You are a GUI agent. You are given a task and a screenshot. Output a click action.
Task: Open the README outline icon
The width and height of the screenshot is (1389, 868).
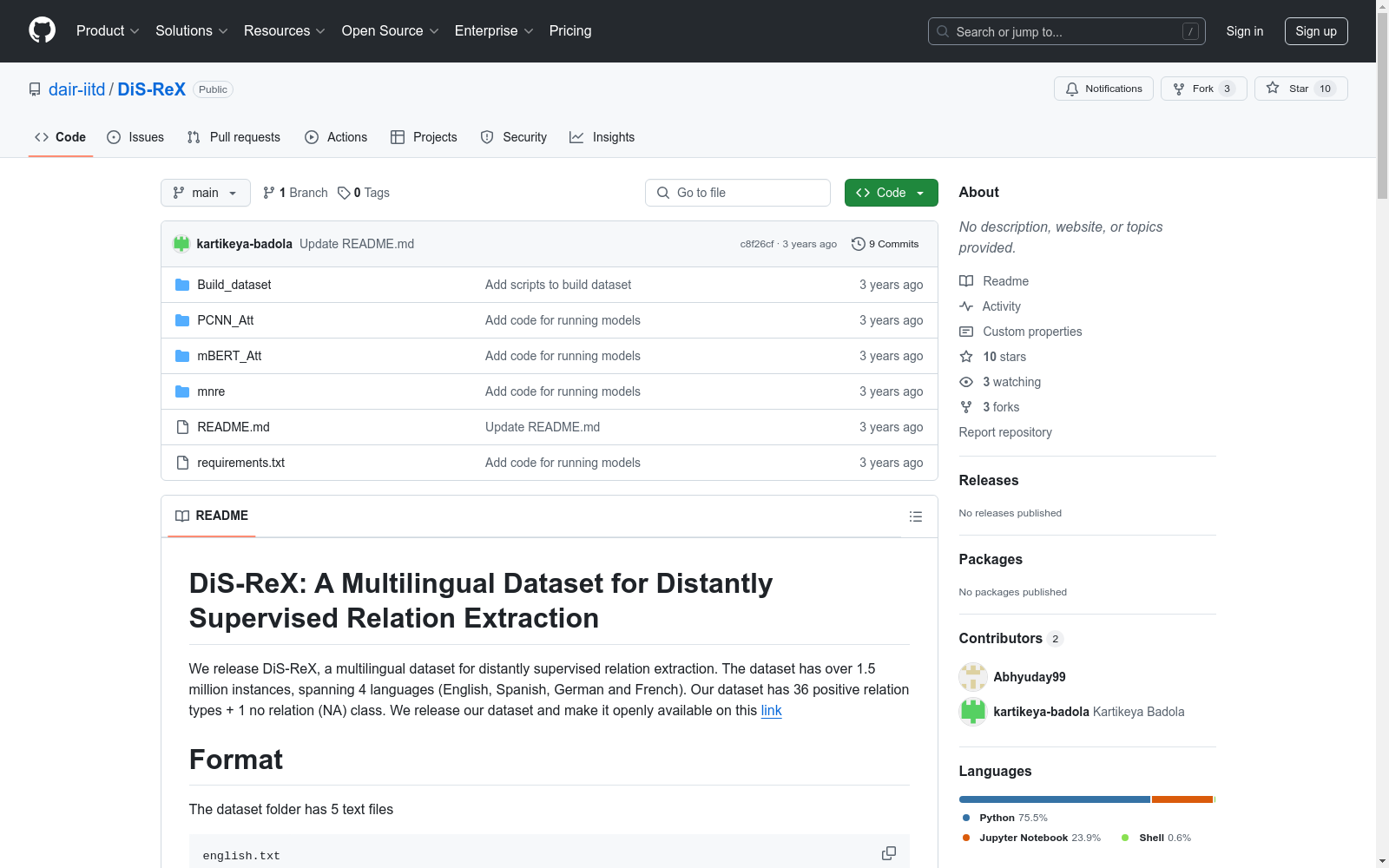coord(916,516)
